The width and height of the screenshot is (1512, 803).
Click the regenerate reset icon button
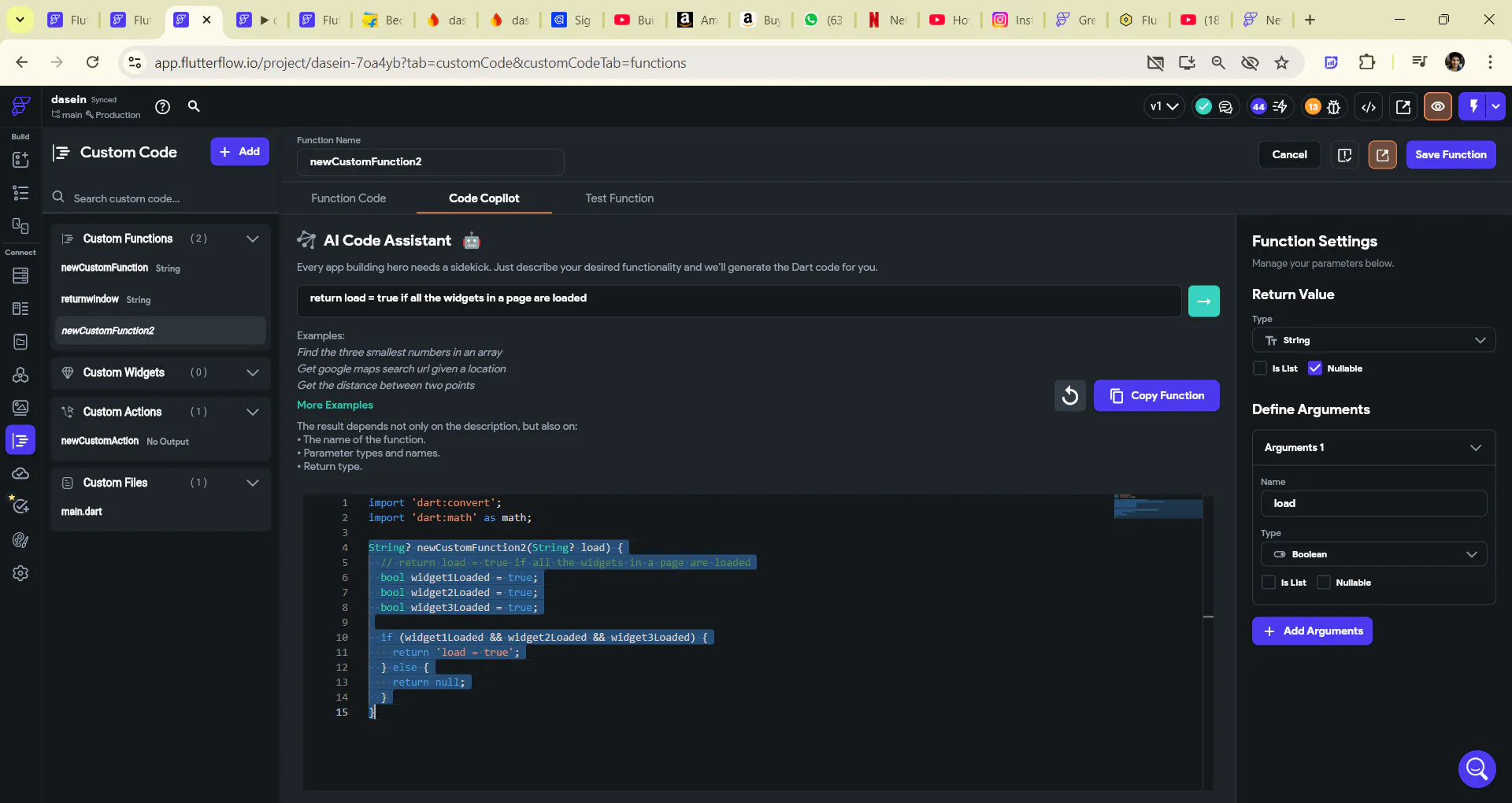[x=1070, y=395]
